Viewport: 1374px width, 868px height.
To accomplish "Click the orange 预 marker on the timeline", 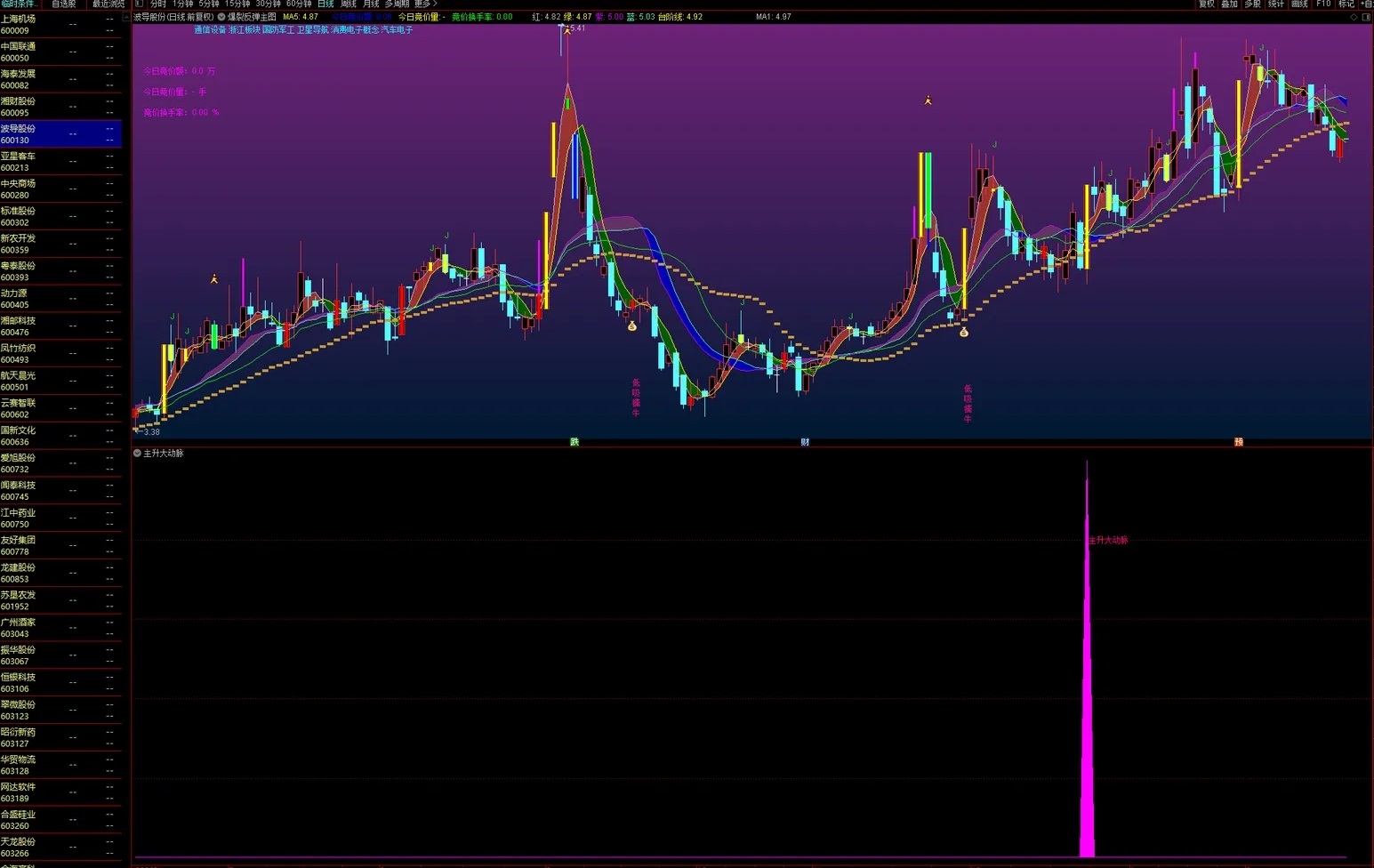I will pyautogui.click(x=1238, y=442).
